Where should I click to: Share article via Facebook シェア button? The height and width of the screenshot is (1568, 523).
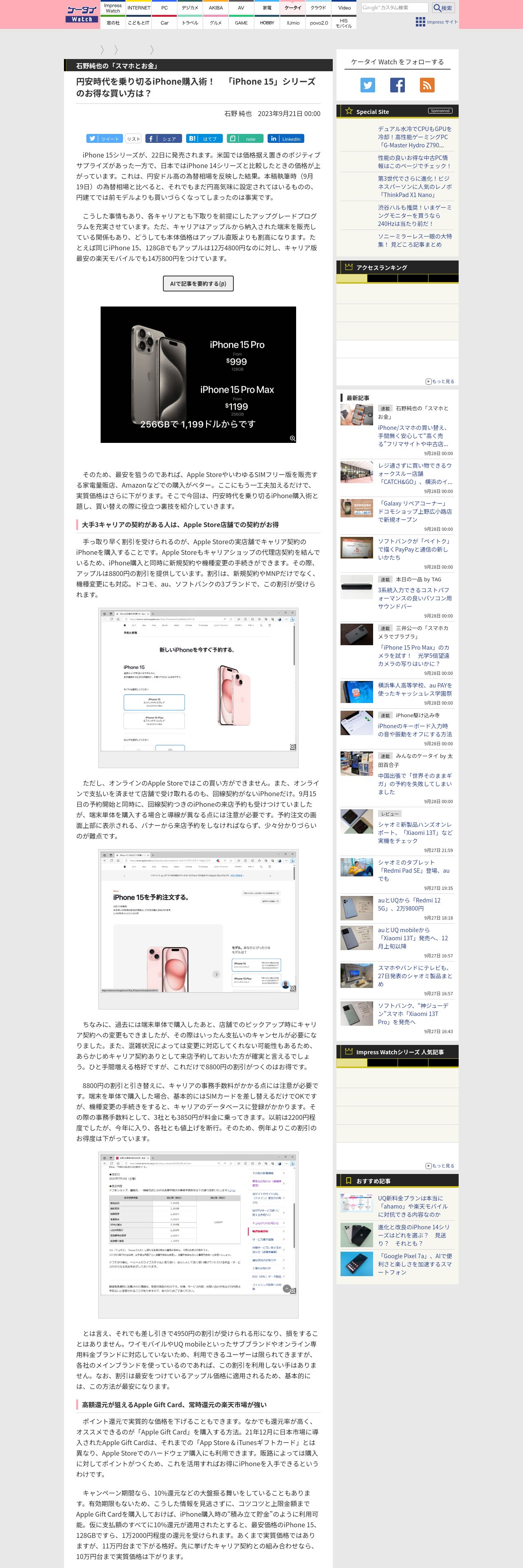164,139
